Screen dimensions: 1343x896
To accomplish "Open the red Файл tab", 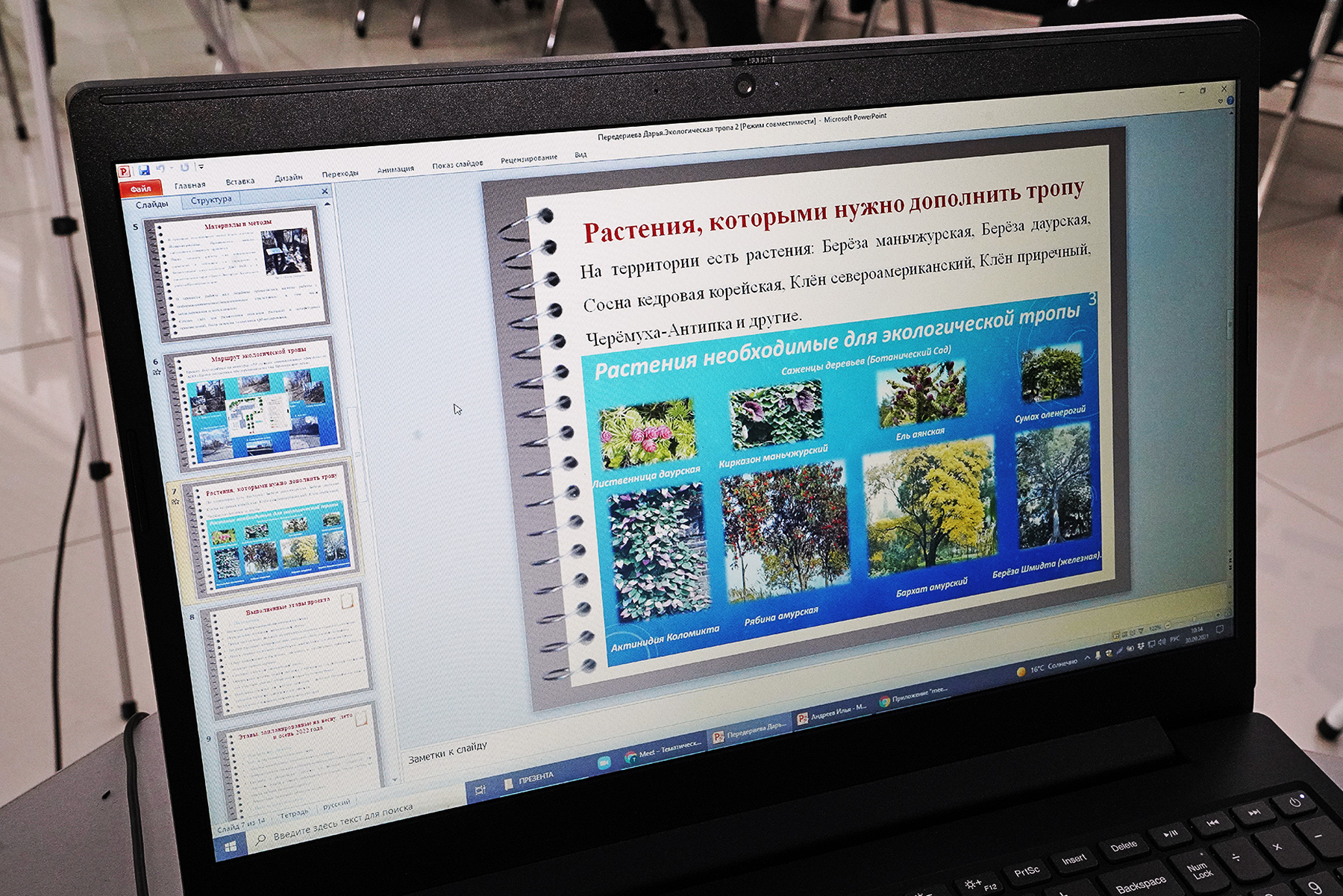I will (140, 189).
